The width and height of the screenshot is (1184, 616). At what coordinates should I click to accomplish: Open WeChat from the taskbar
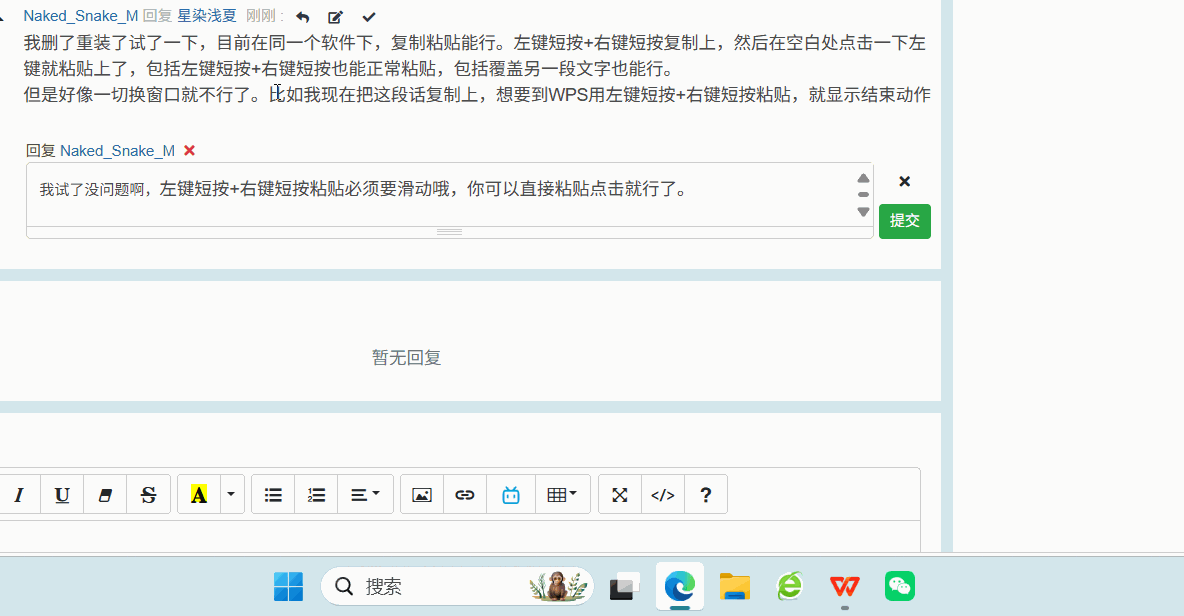point(899,586)
